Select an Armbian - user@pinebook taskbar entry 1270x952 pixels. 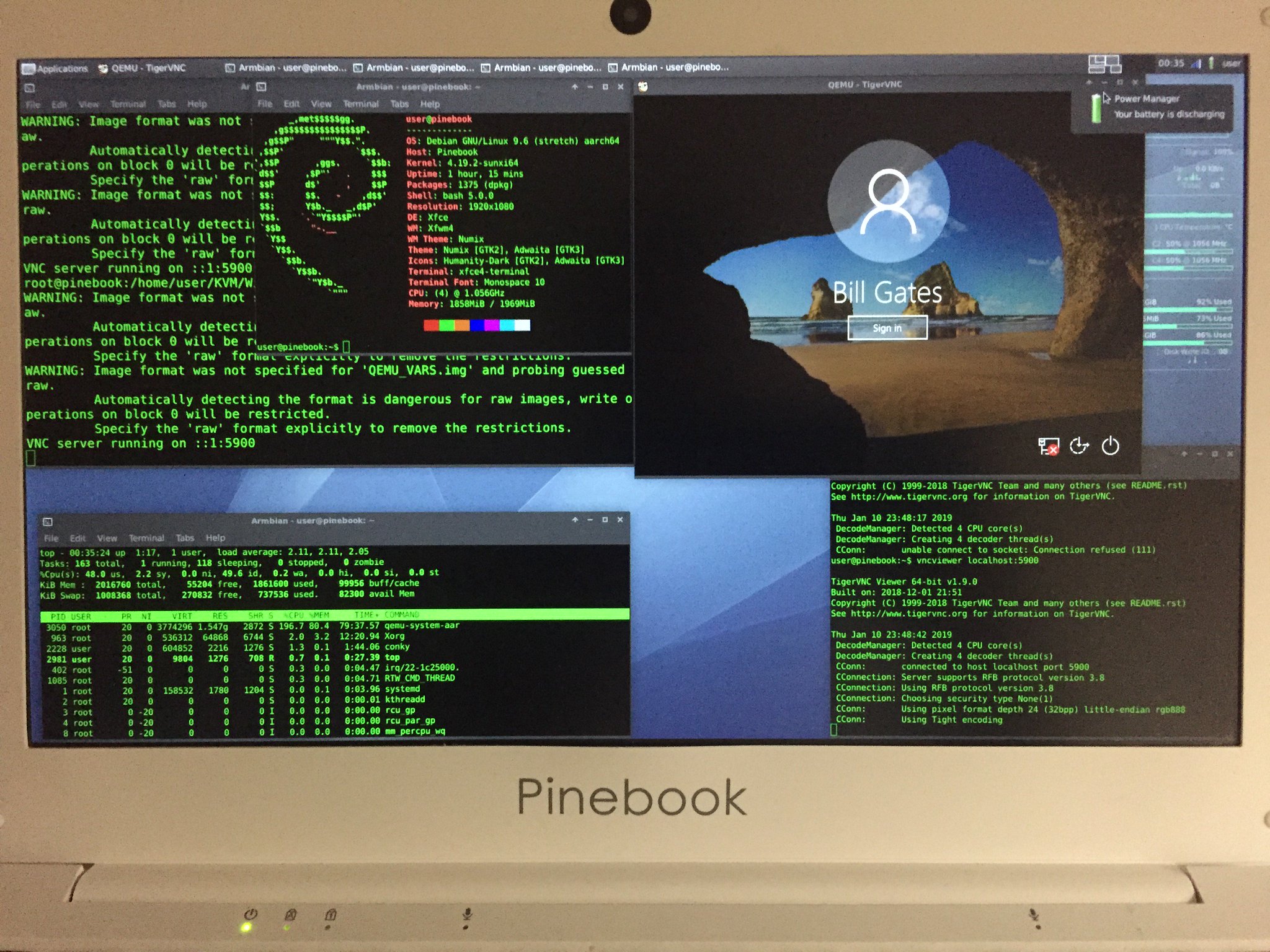coord(285,67)
